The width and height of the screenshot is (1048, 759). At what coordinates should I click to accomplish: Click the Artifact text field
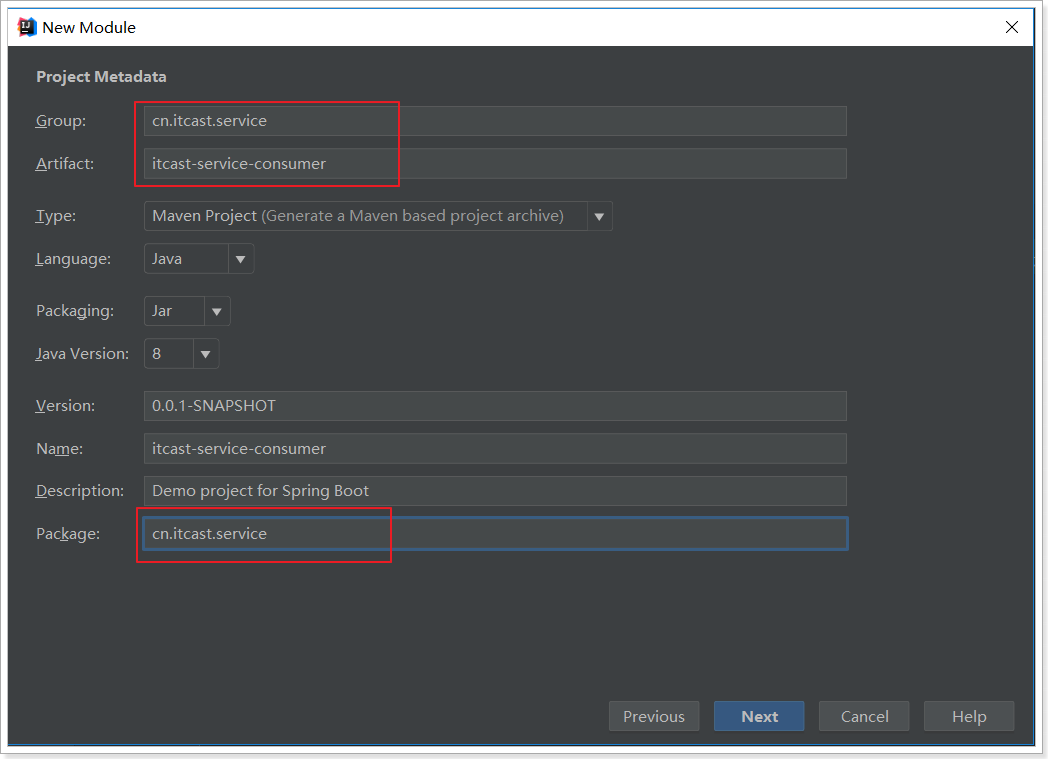(495, 164)
